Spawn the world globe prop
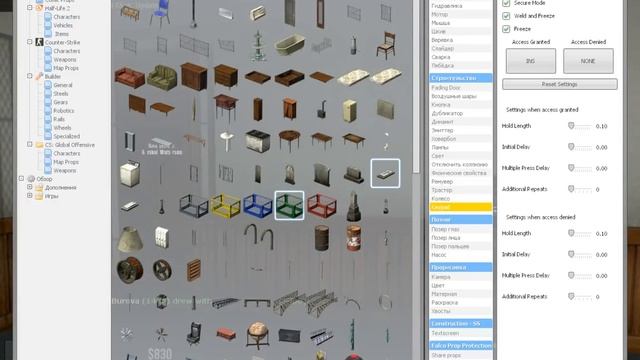The image size is (640, 360). point(258,335)
